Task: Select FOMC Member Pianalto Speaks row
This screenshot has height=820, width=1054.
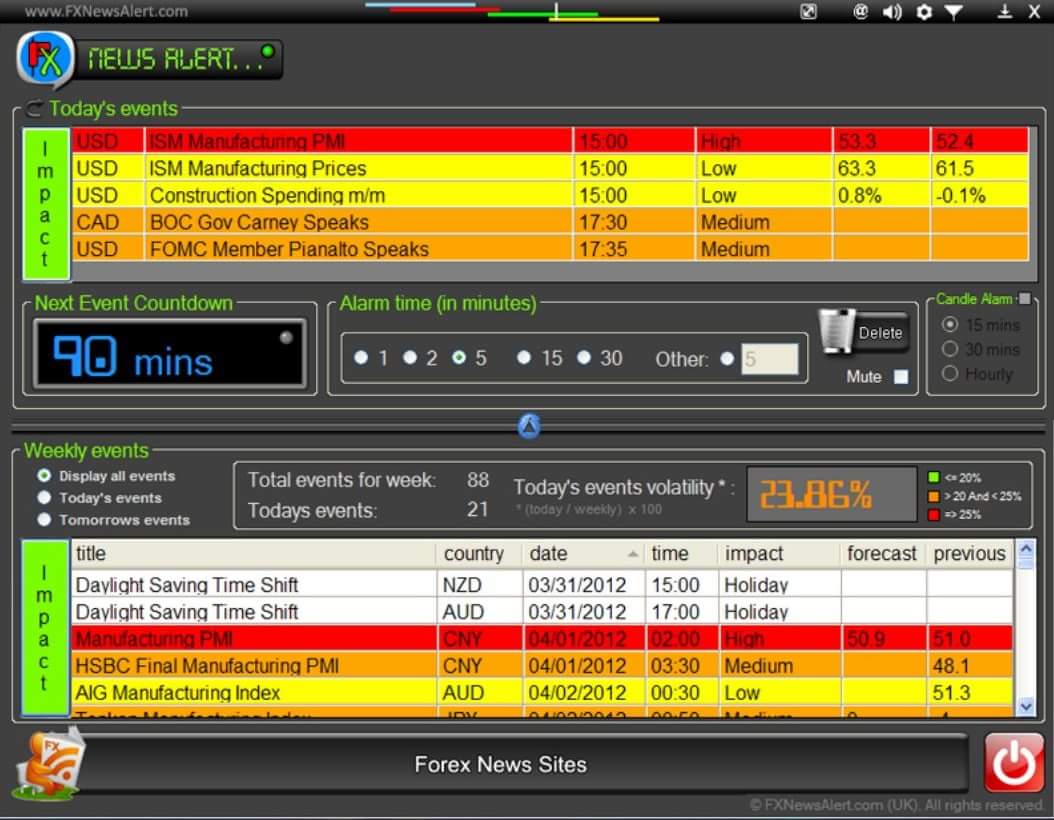Action: [550, 249]
